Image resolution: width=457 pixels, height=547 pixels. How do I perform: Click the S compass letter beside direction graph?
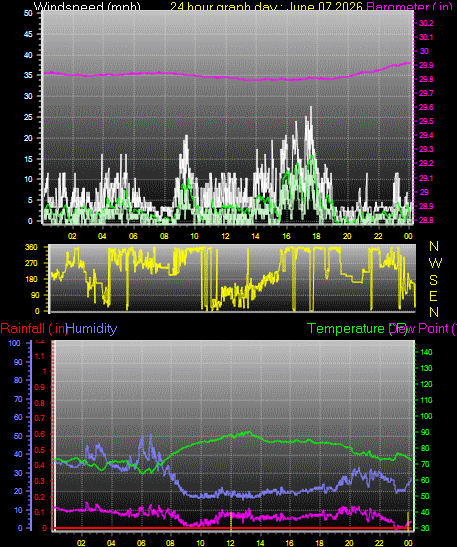click(x=433, y=280)
